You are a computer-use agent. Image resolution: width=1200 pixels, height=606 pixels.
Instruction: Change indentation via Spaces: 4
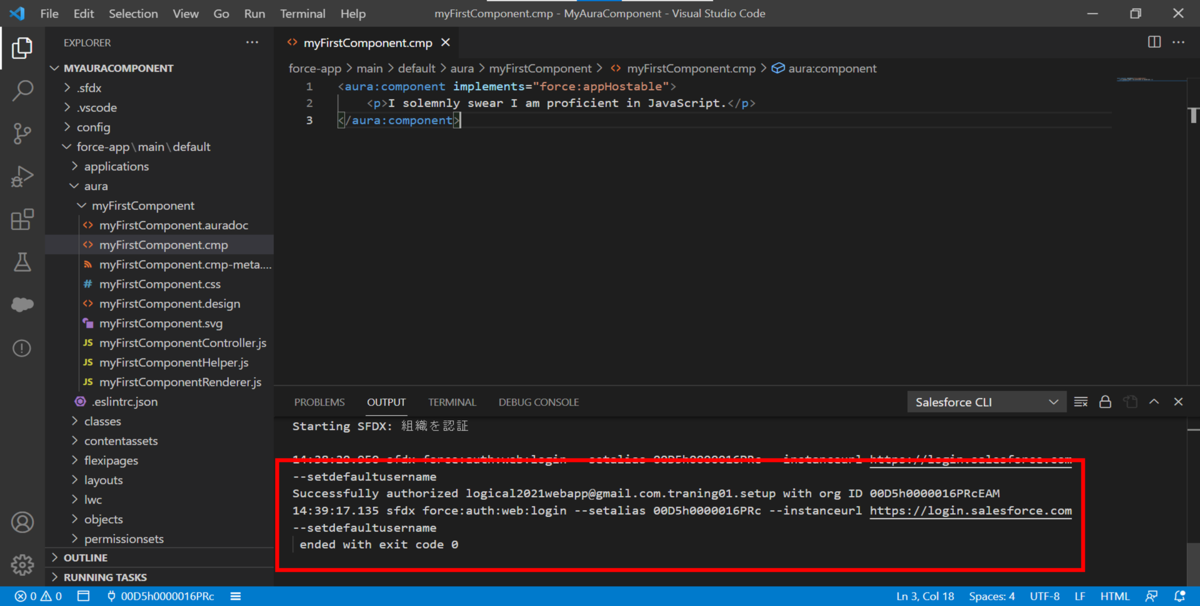[992, 596]
